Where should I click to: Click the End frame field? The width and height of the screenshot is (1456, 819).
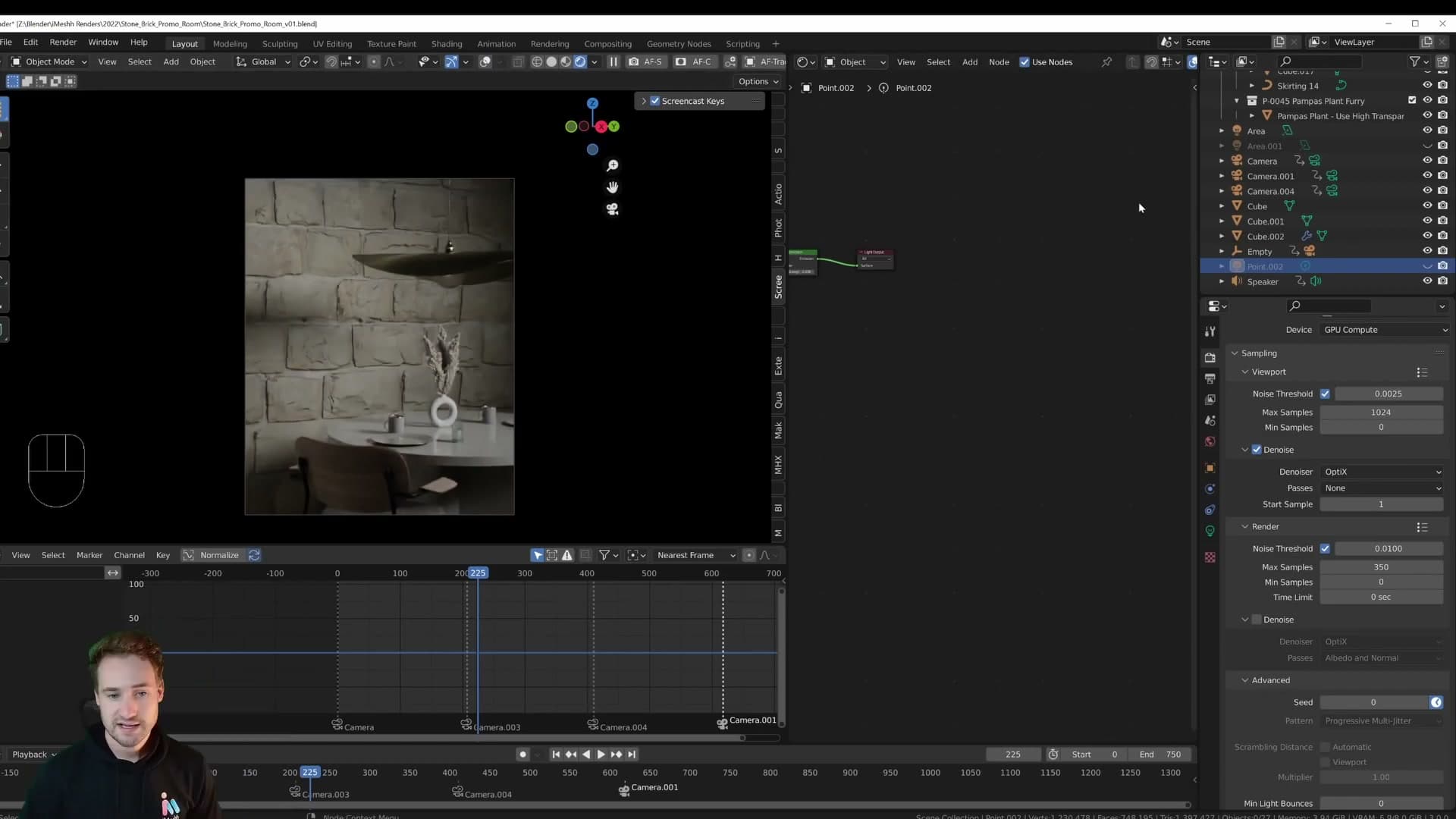pyautogui.click(x=1161, y=755)
